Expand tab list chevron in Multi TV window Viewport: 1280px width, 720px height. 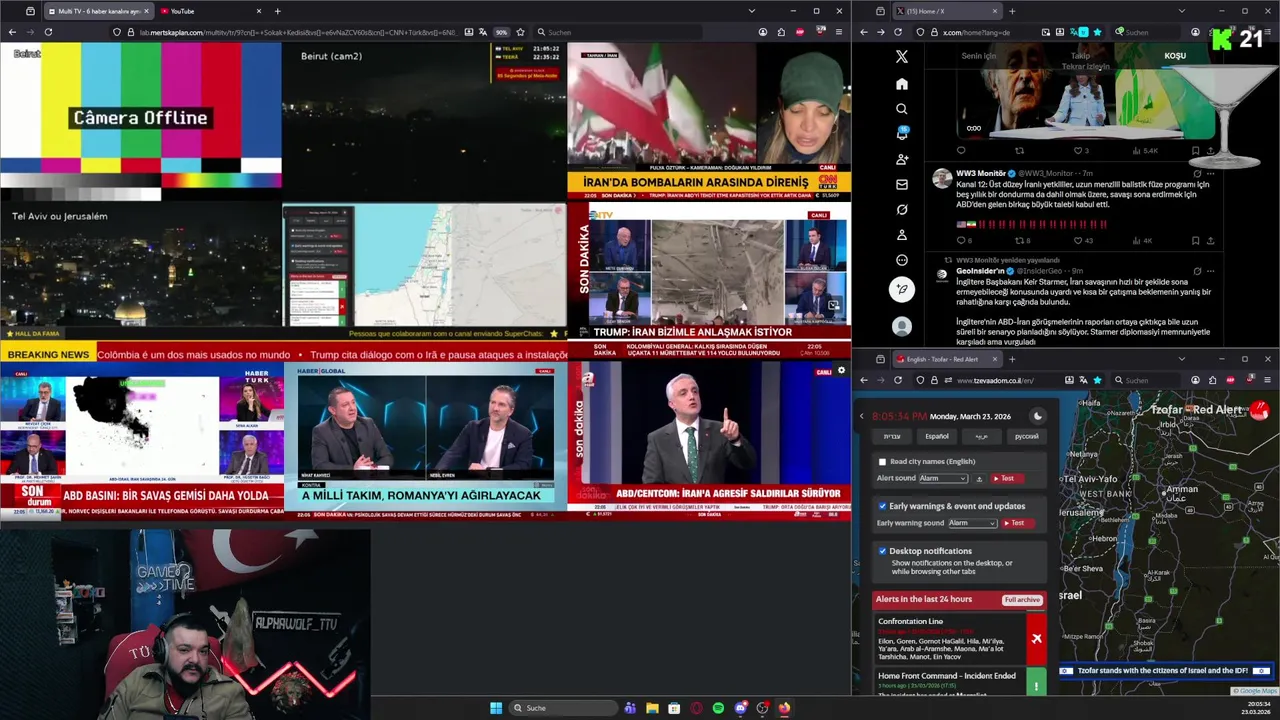tap(752, 11)
